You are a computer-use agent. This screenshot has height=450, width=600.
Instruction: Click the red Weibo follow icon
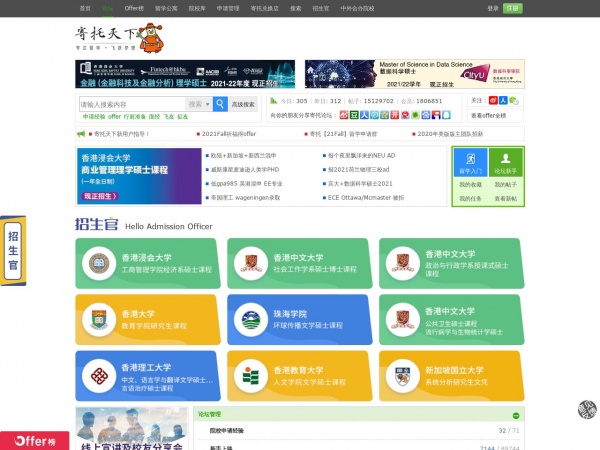click(x=493, y=100)
